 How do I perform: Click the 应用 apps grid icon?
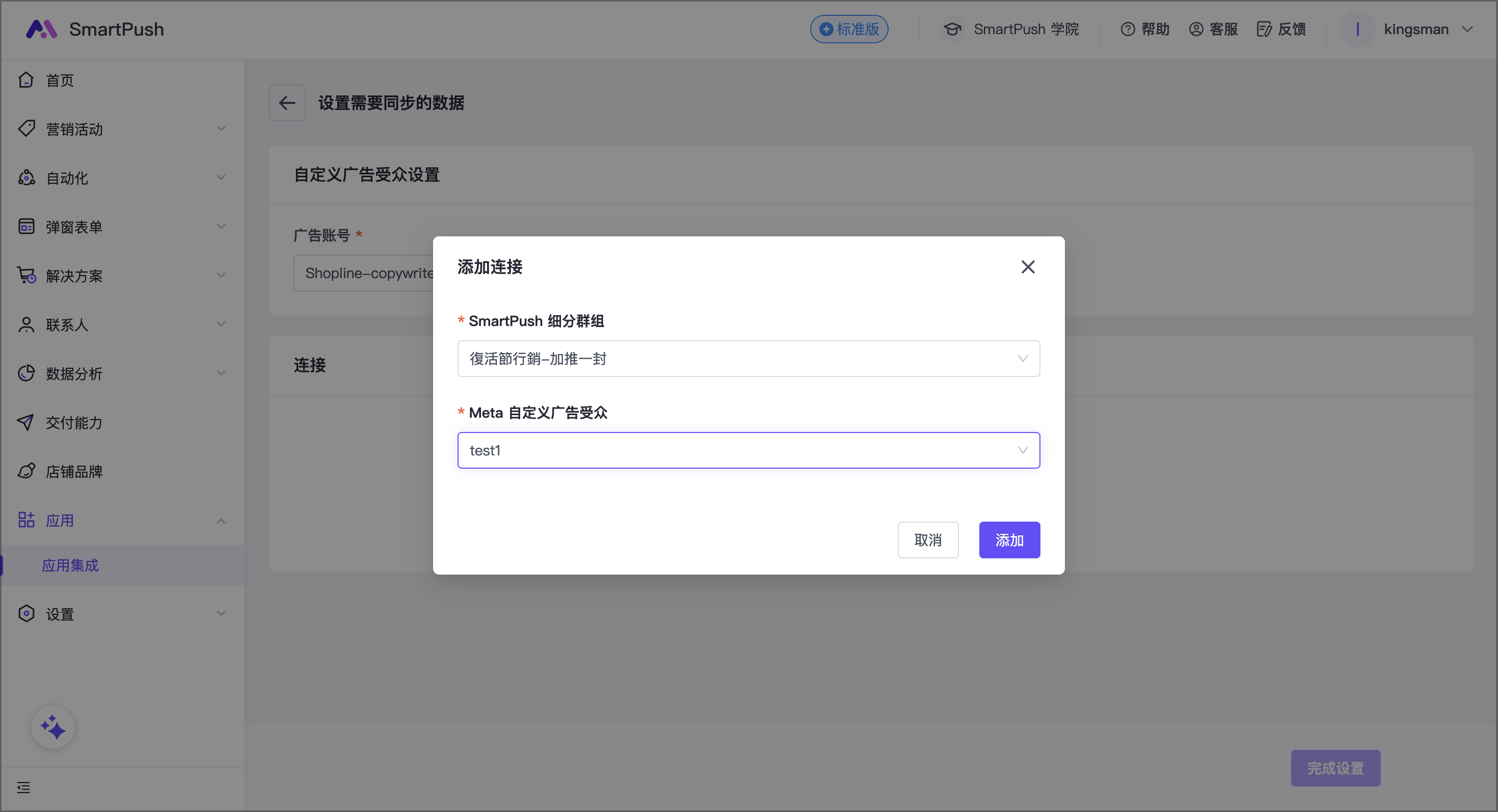(26, 520)
